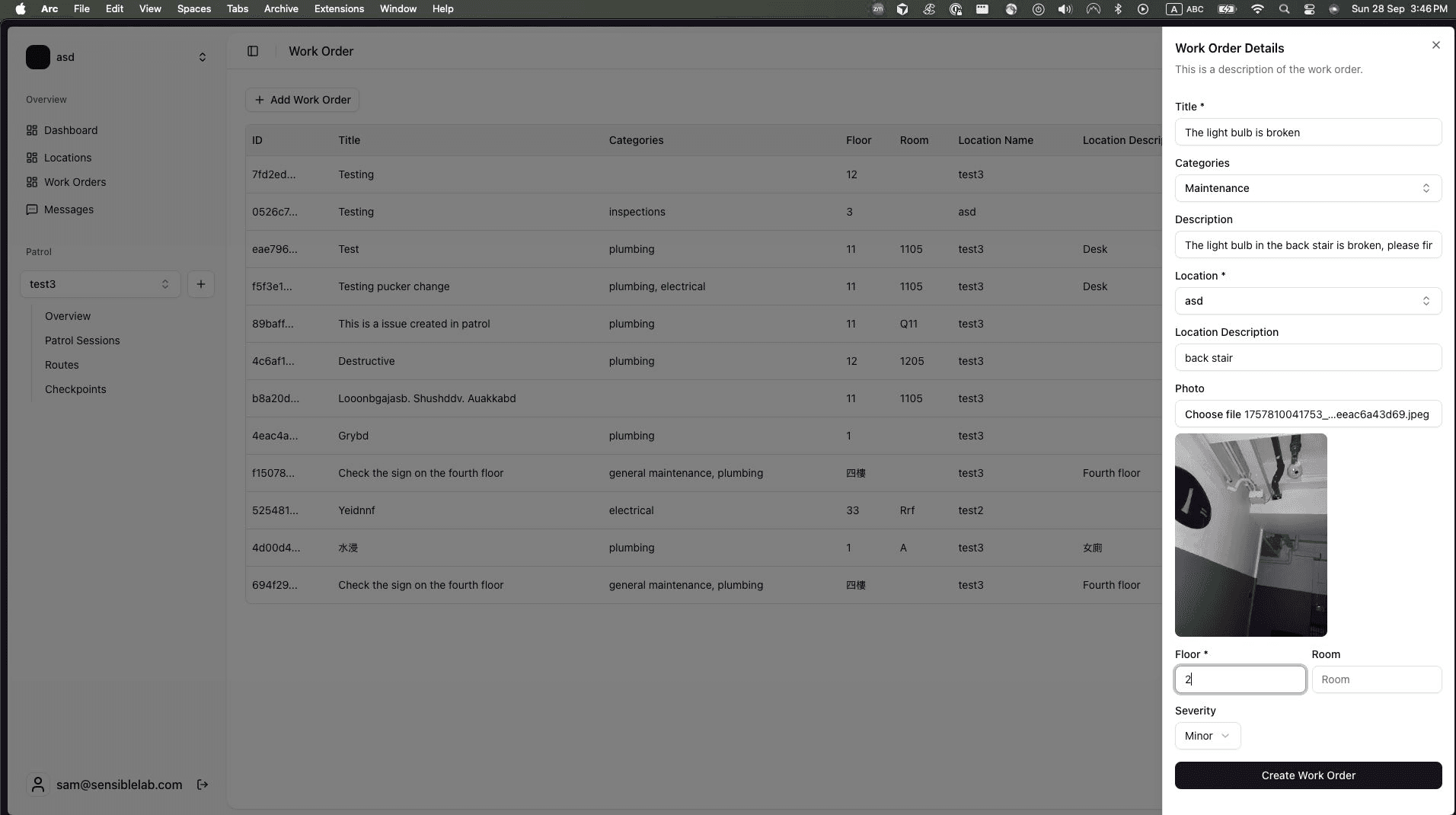This screenshot has height=815, width=1456.
Task: Change the Severity from Minor
Action: [1206, 736]
